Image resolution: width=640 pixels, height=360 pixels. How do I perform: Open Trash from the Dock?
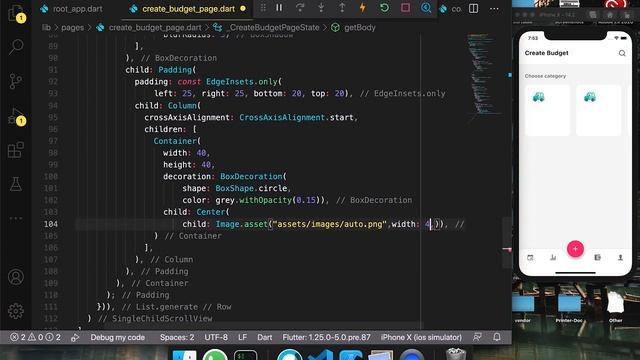coord(456,354)
